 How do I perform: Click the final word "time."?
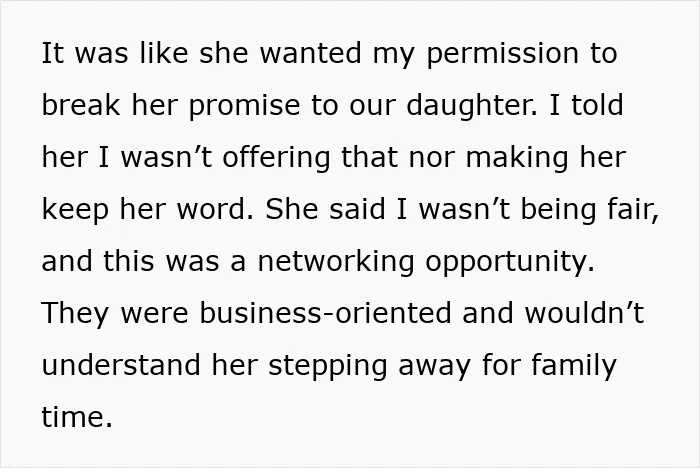(x=77, y=416)
